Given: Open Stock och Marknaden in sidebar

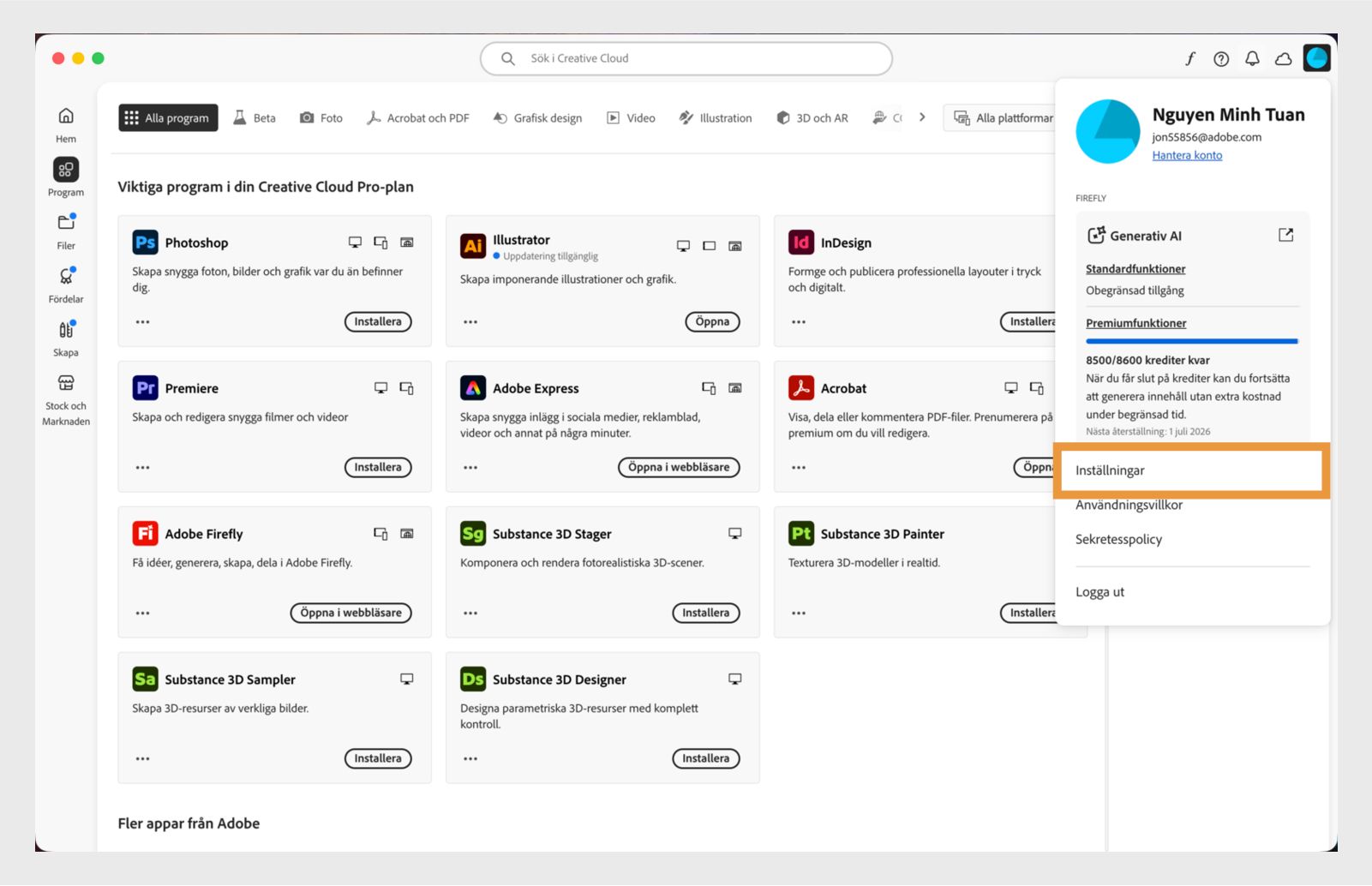Looking at the screenshot, I should [x=66, y=383].
